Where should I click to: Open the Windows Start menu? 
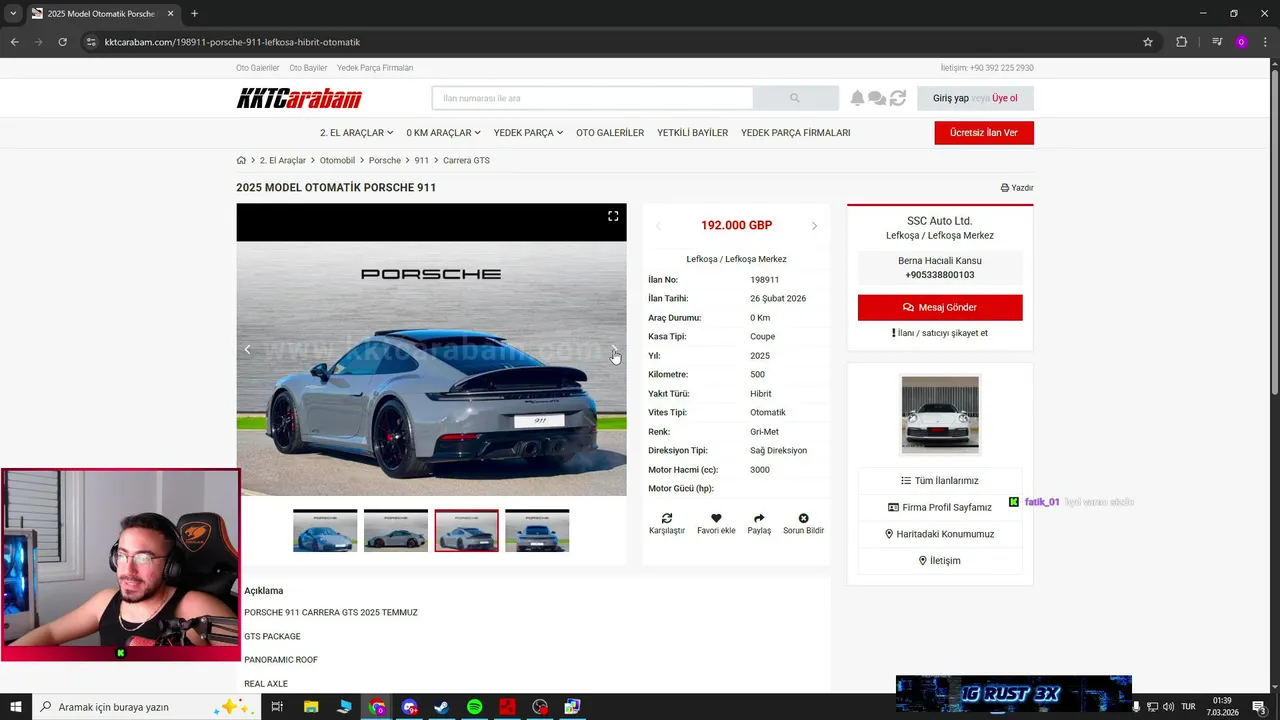[16, 707]
